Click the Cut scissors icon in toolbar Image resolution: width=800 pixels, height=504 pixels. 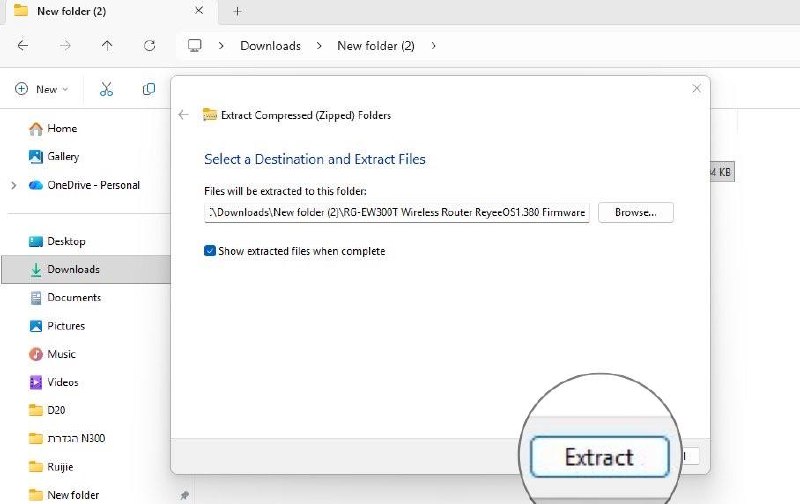pyautogui.click(x=106, y=89)
